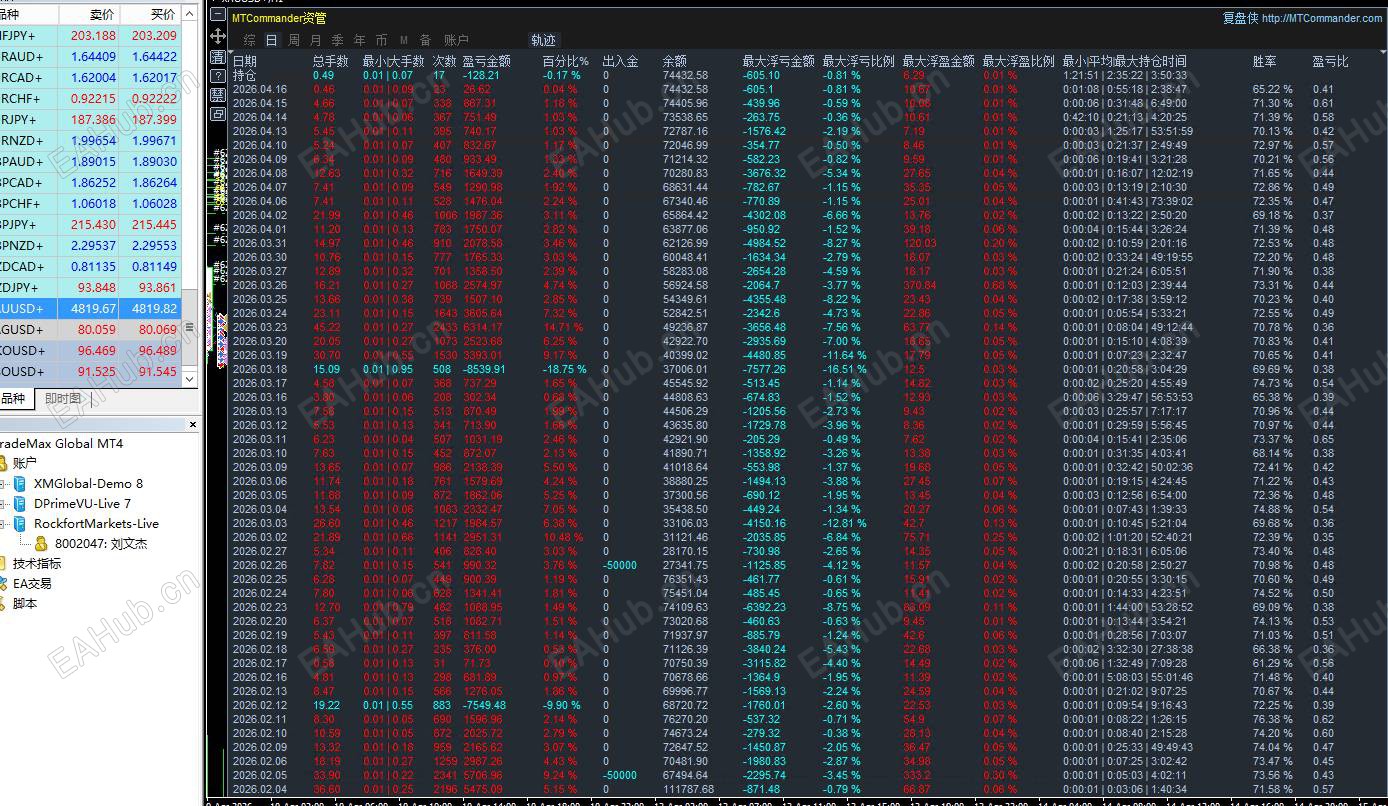Collapse the MTCommander panel with the minus icon
This screenshot has width=1388, height=806.
(218, 14)
